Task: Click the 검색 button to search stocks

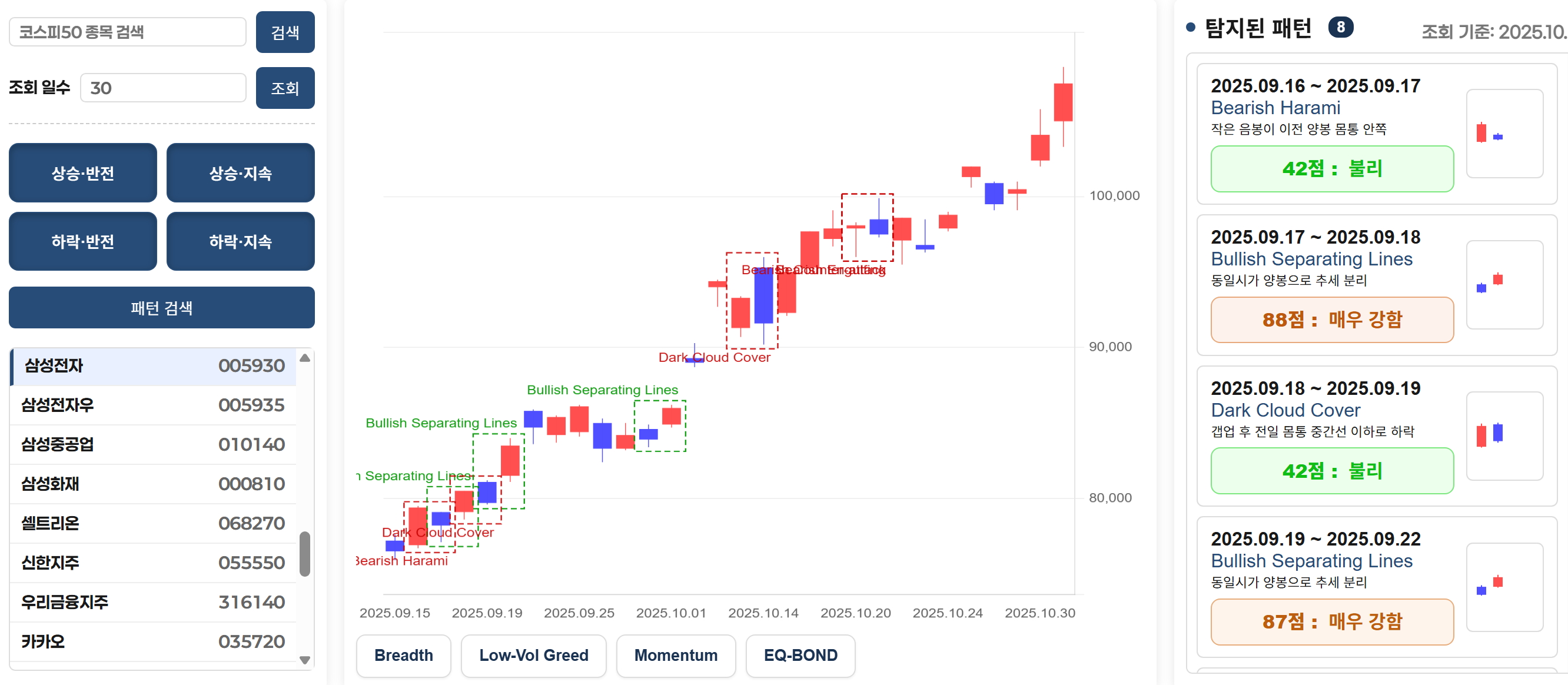Action: 285,32
